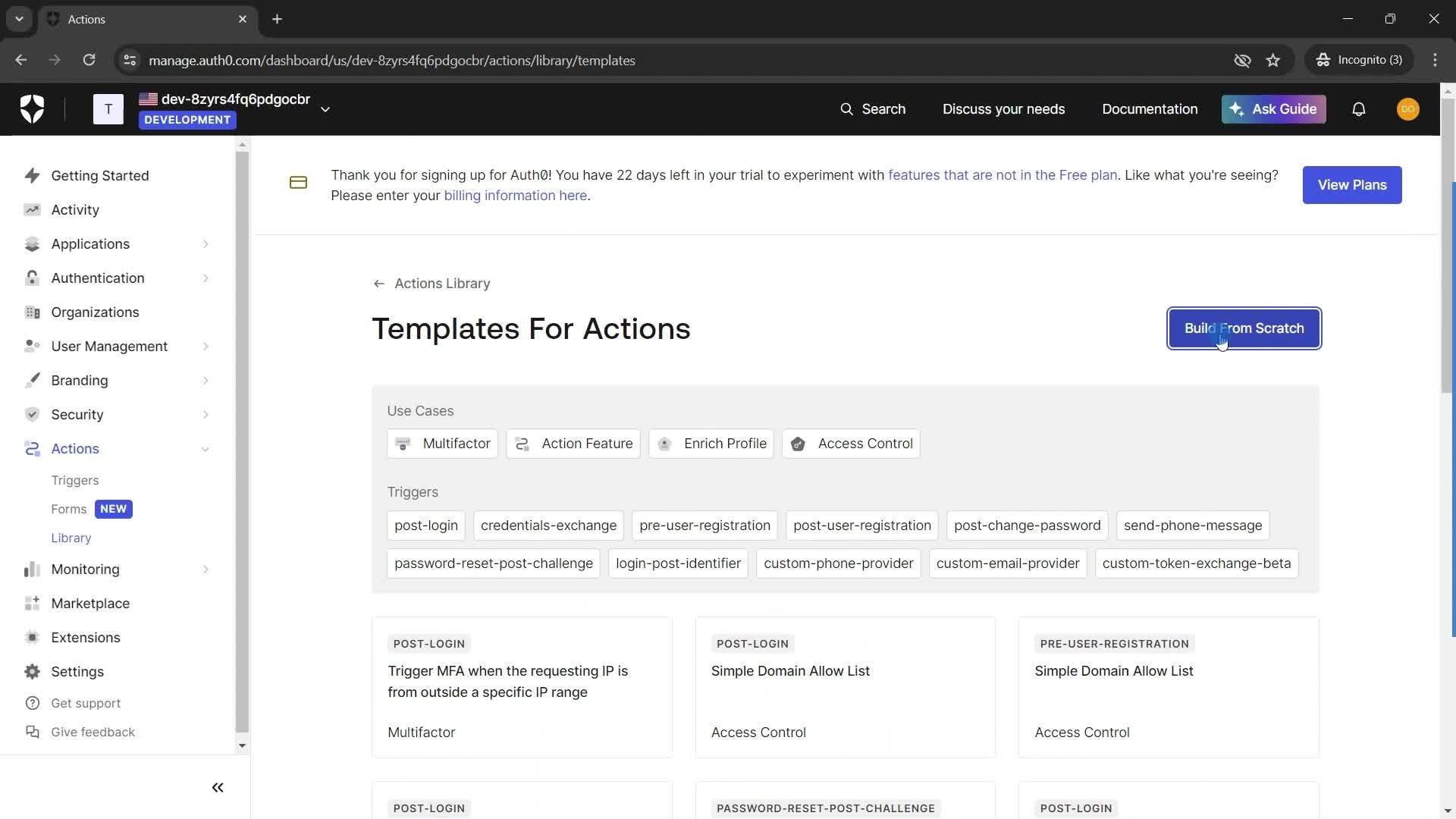Image resolution: width=1456 pixels, height=819 pixels.
Task: Open a new browser tab
Action: [278, 19]
